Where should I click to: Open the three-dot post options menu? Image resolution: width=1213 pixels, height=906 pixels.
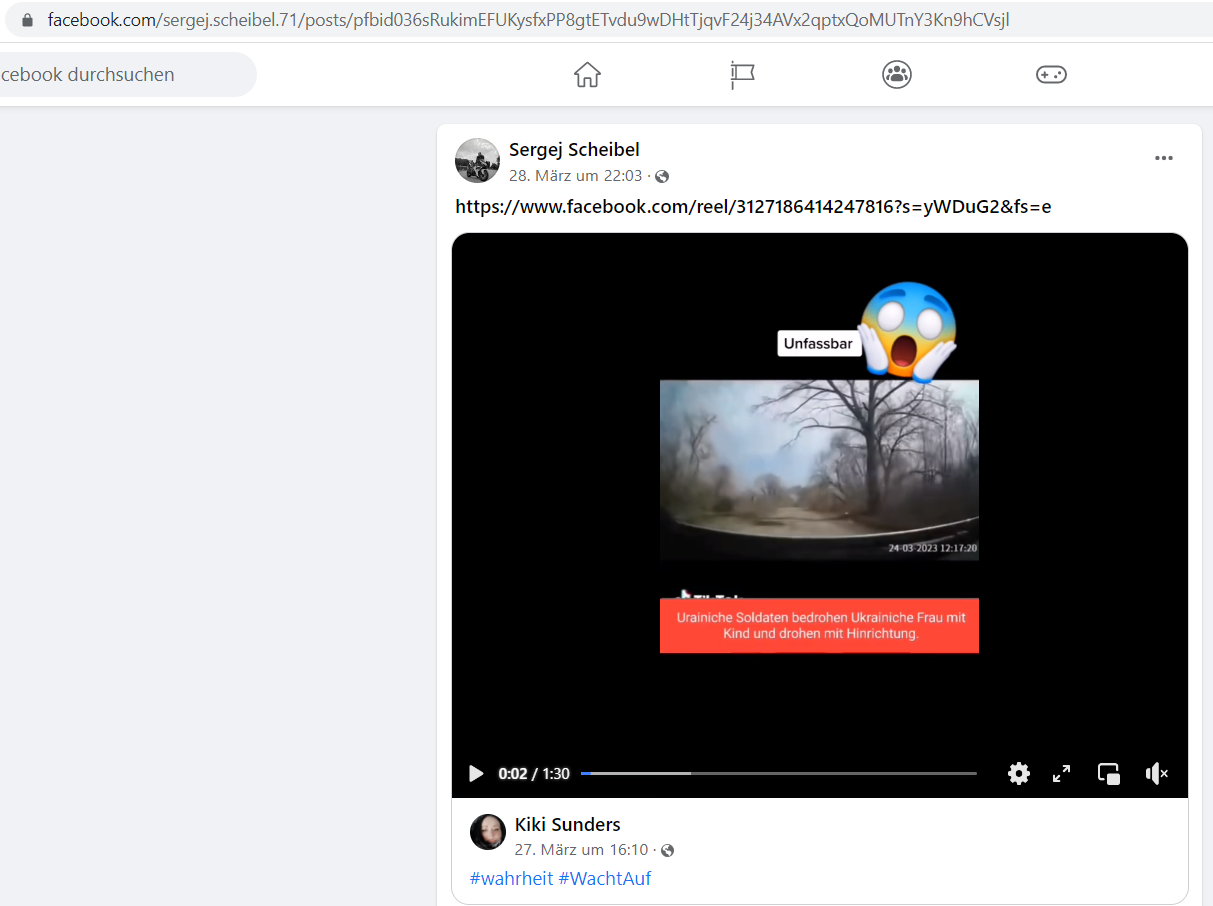(1163, 158)
